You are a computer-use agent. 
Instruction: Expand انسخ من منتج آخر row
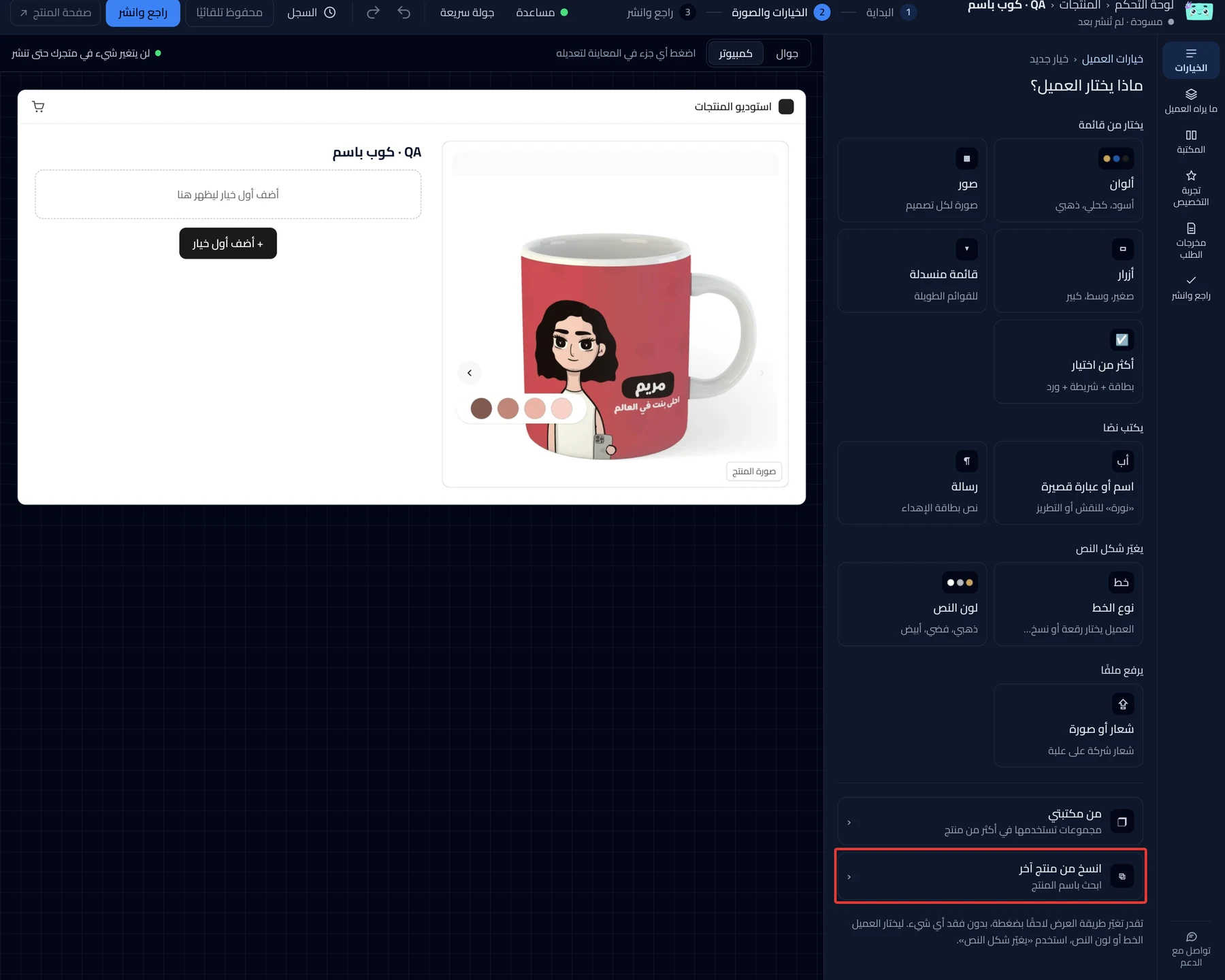point(990,877)
